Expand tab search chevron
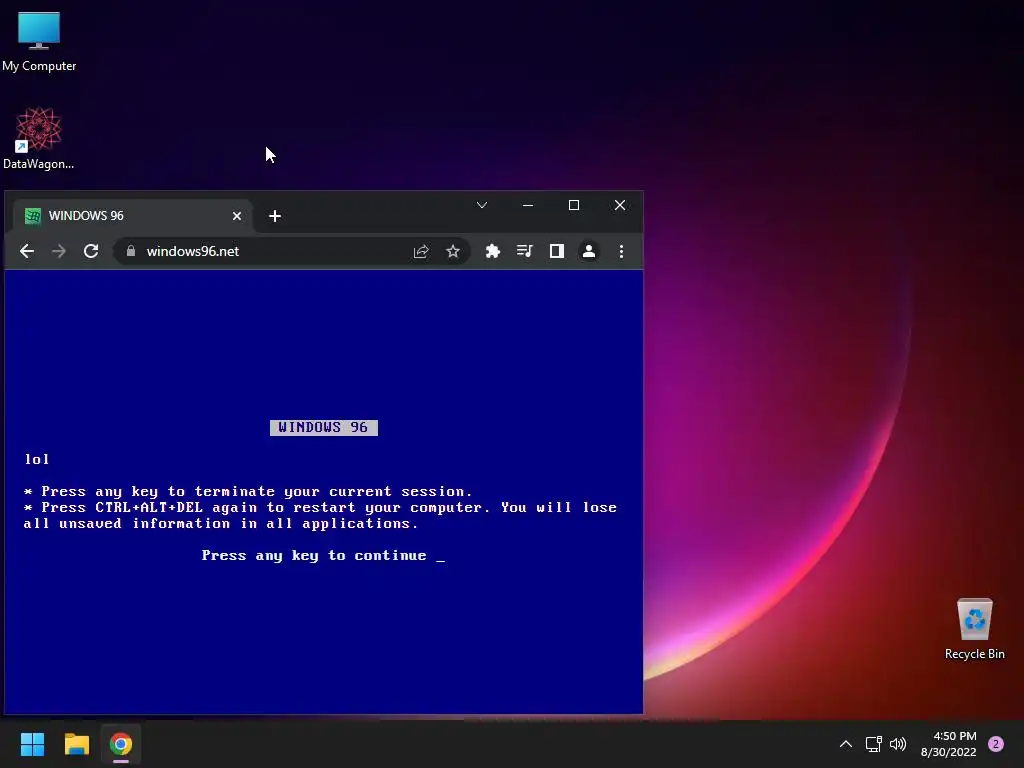 pos(482,205)
